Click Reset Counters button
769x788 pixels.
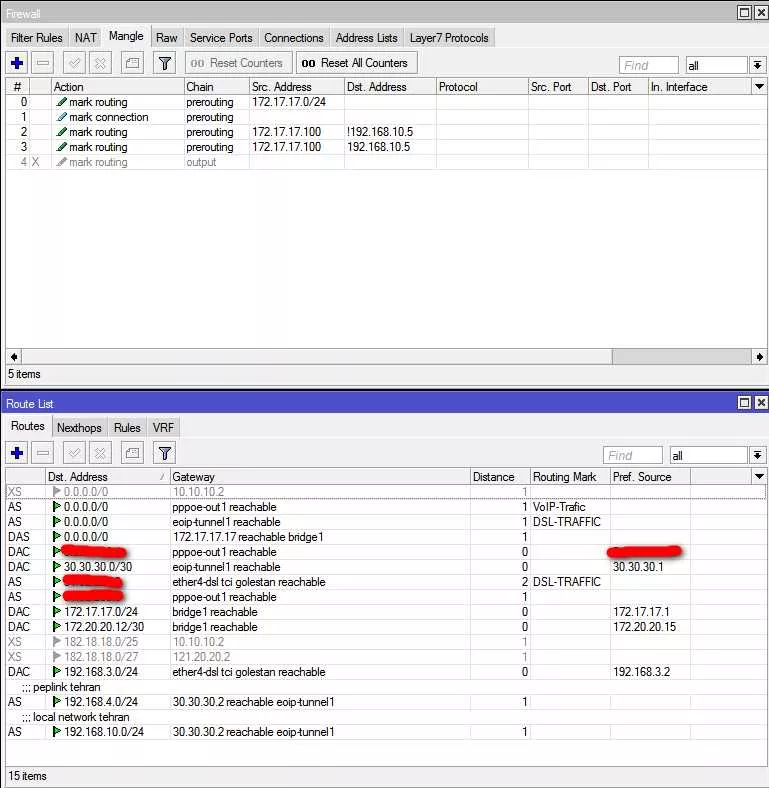238,63
